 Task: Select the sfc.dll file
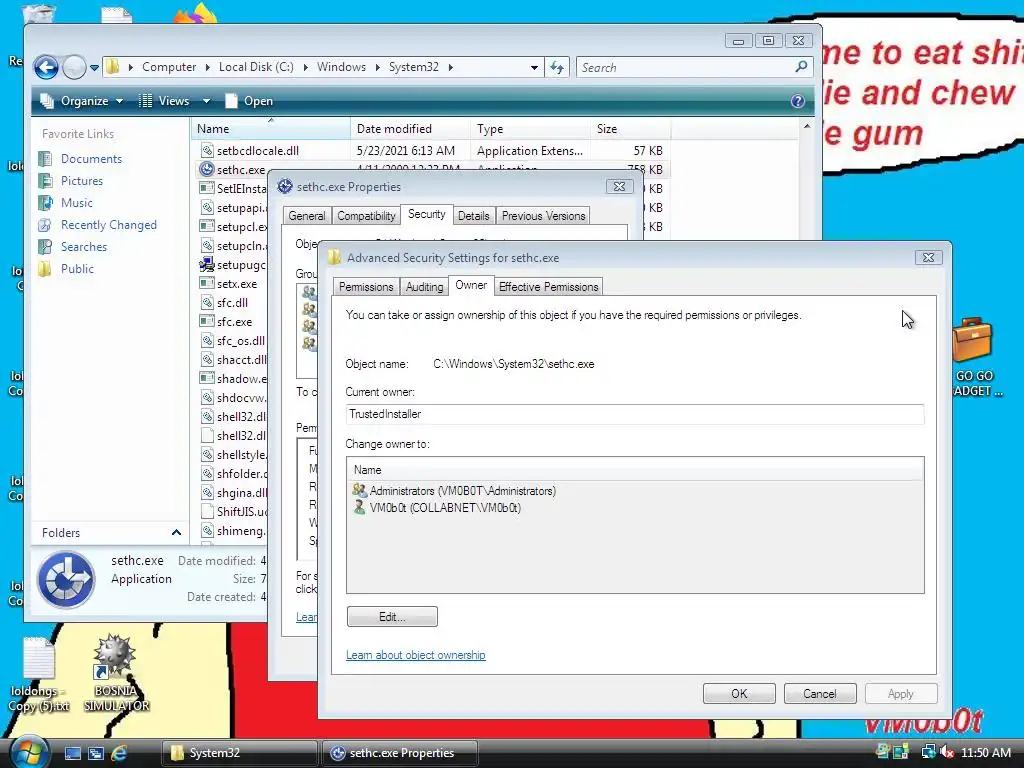click(x=232, y=303)
